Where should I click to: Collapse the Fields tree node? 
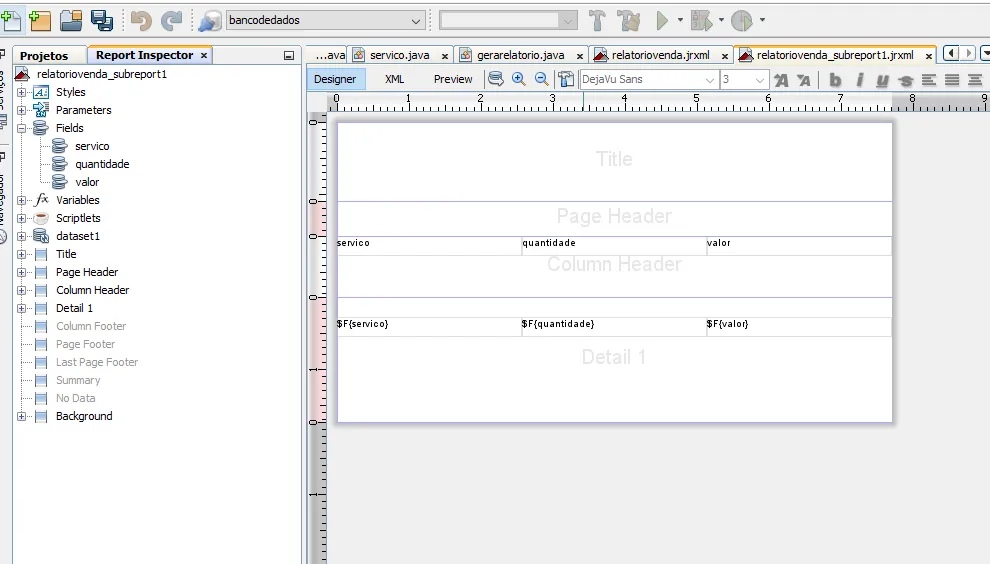(x=21, y=128)
